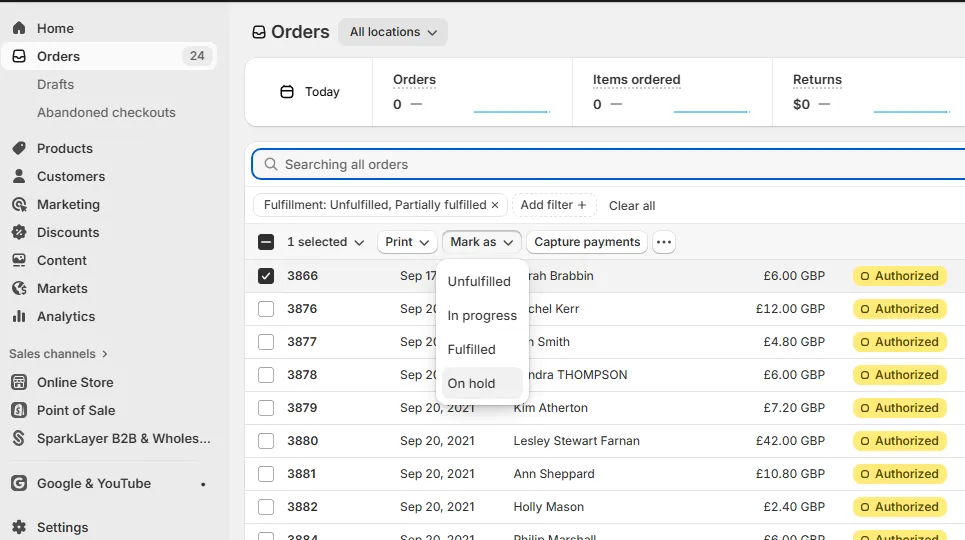
Task: Check the order 3881 checkbox
Action: click(266, 474)
